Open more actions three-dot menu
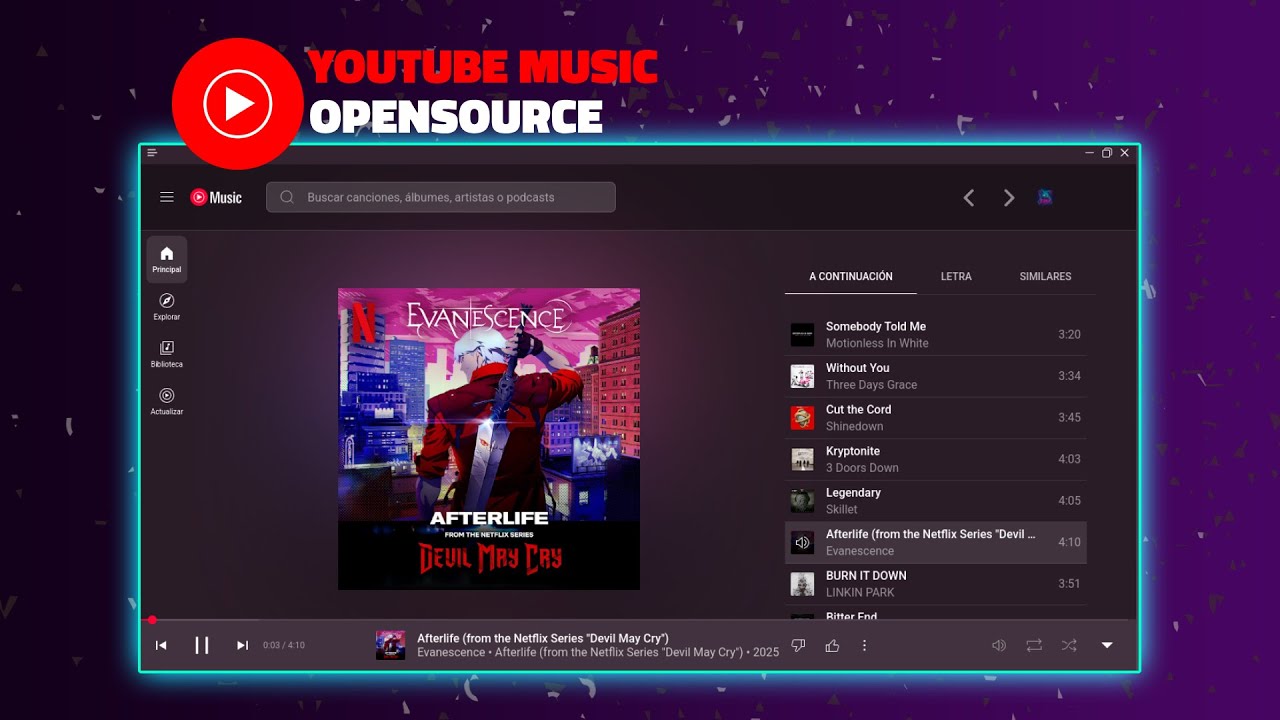The image size is (1280, 720). coord(865,645)
